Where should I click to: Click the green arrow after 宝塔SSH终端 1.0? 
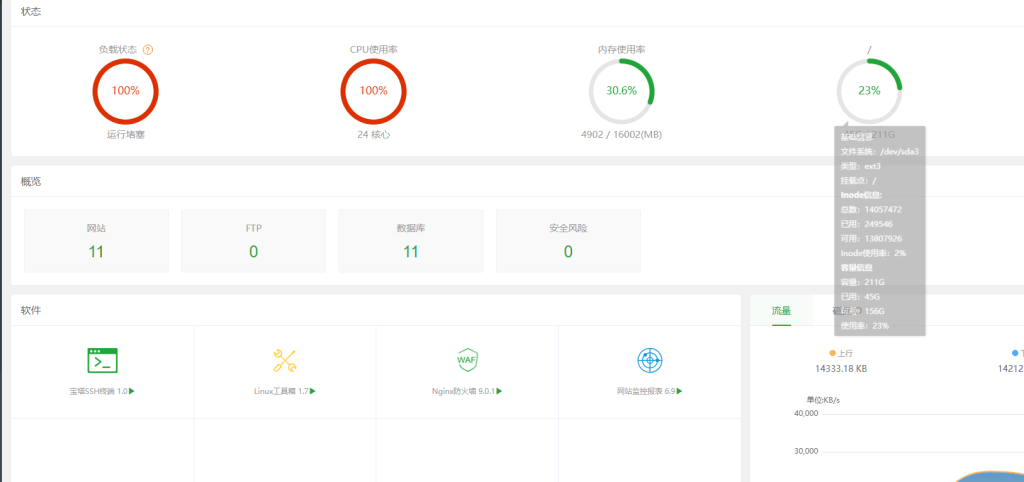(x=132, y=391)
